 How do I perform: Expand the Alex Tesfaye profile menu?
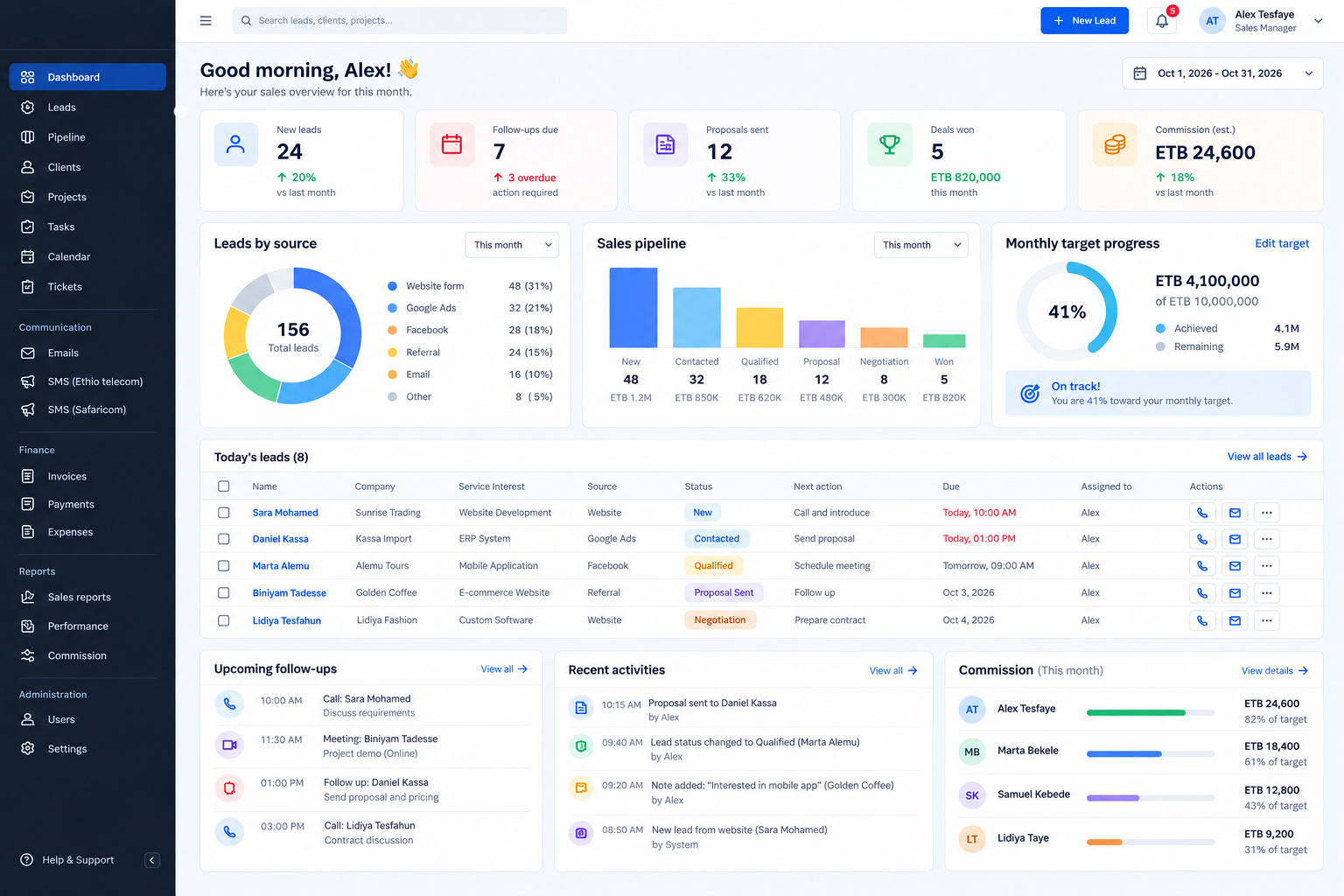1318,21
